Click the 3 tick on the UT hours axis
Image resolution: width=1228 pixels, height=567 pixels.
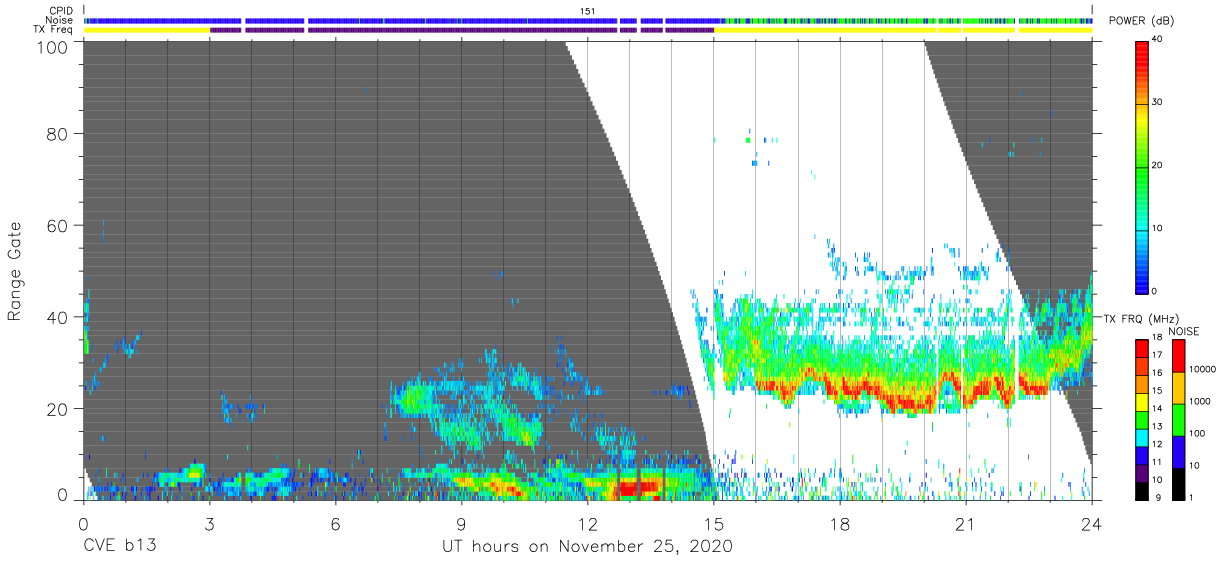pos(209,523)
